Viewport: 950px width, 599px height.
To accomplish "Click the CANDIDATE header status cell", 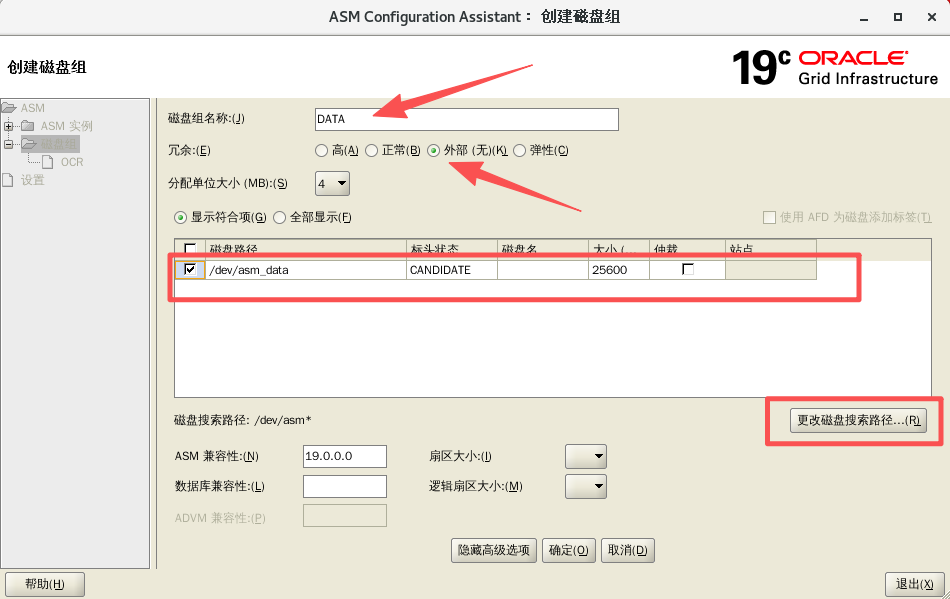I will [x=451, y=270].
